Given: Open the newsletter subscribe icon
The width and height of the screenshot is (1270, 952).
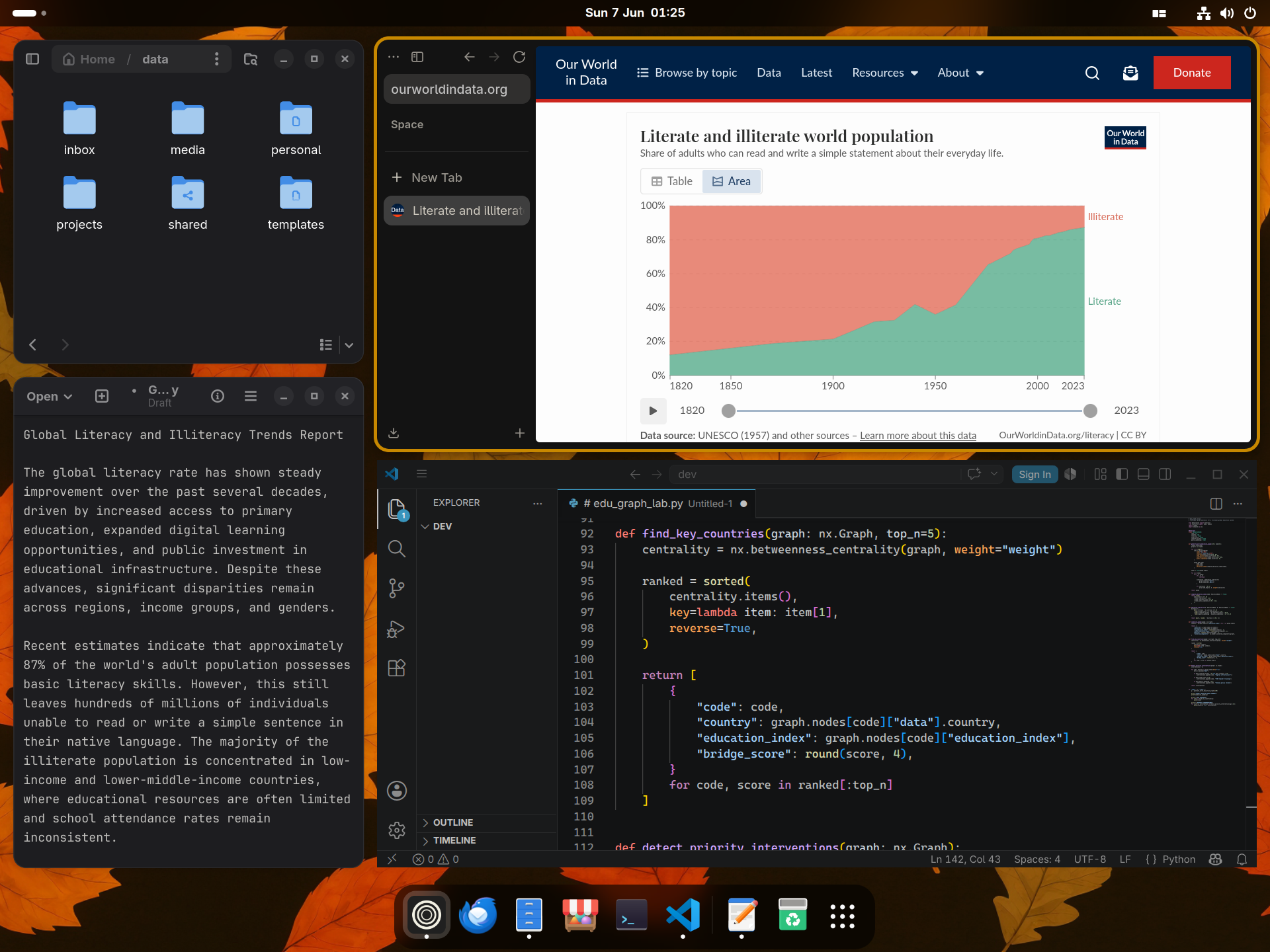Looking at the screenshot, I should point(1130,73).
